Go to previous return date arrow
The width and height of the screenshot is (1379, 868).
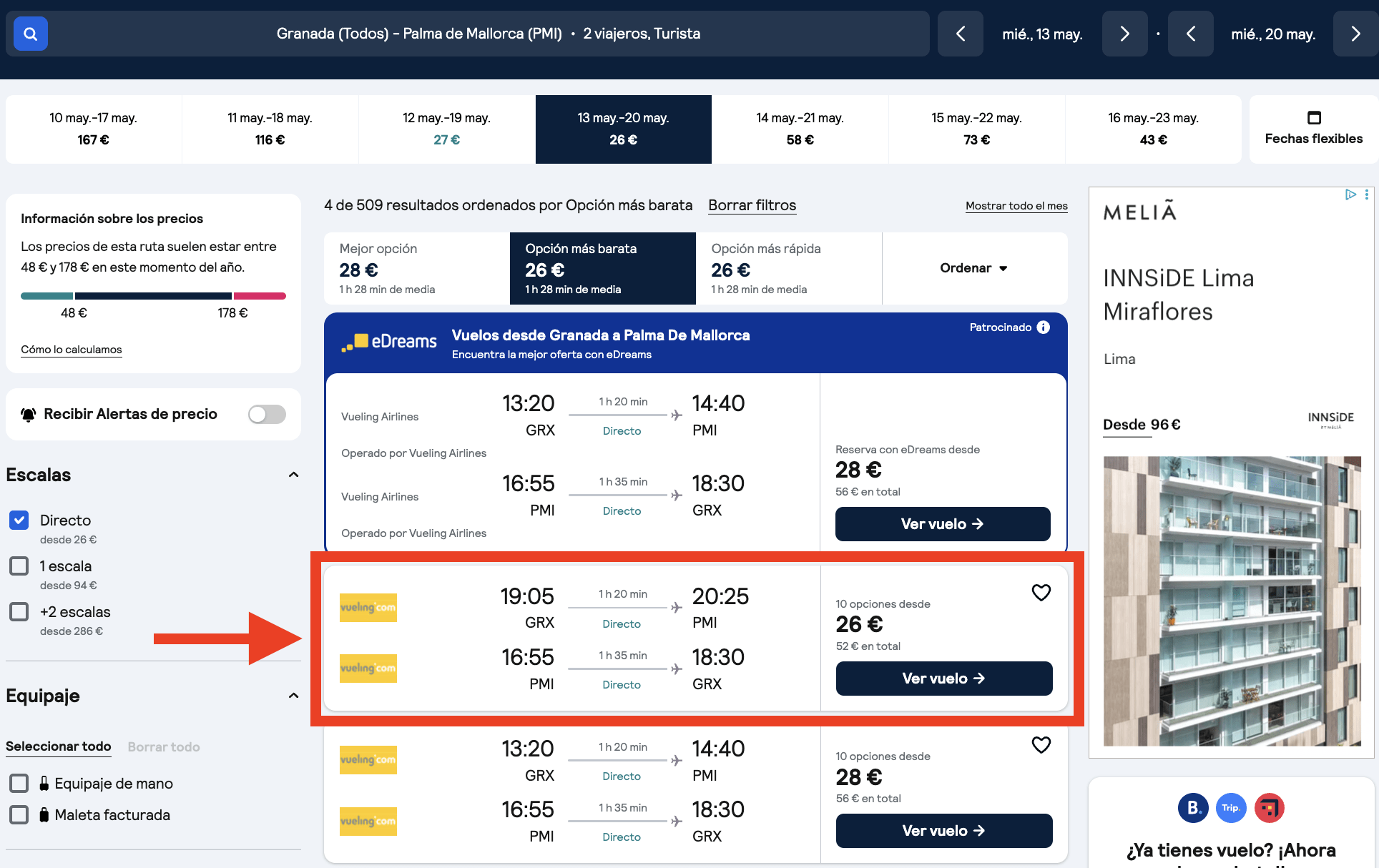[1191, 34]
